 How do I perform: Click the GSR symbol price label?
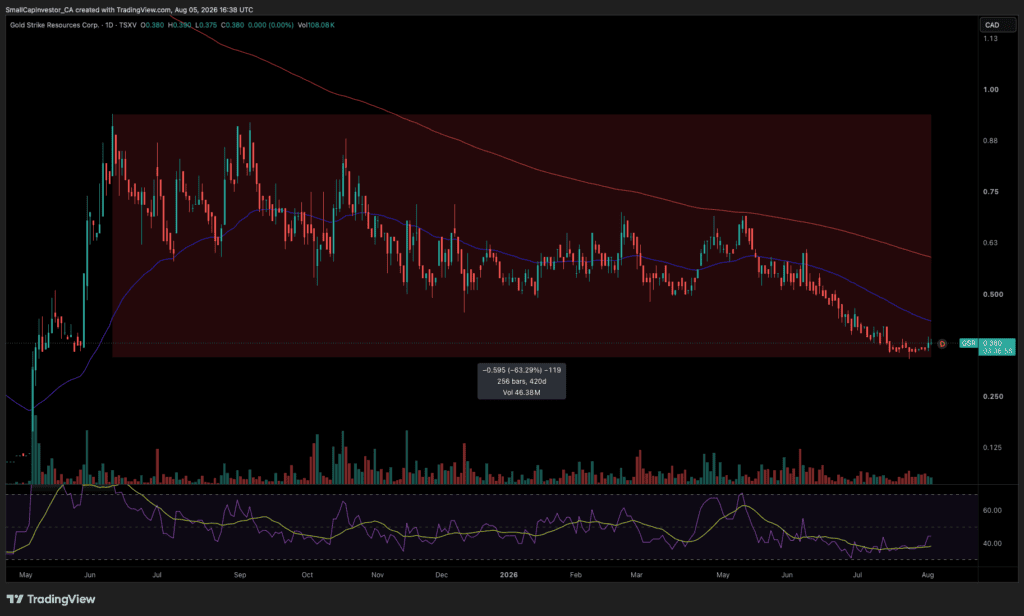point(968,343)
